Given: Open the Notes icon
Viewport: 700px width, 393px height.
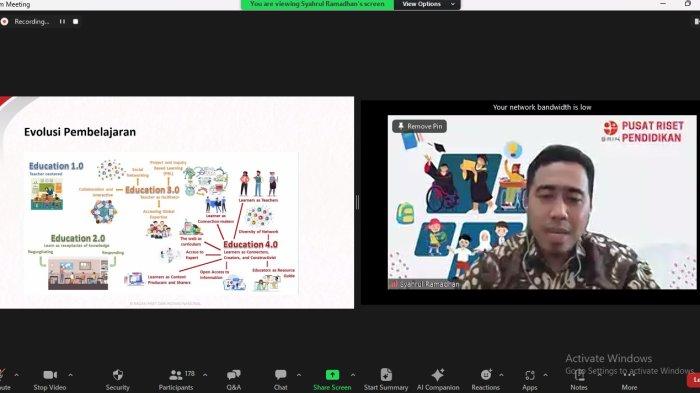Looking at the screenshot, I should pos(579,375).
